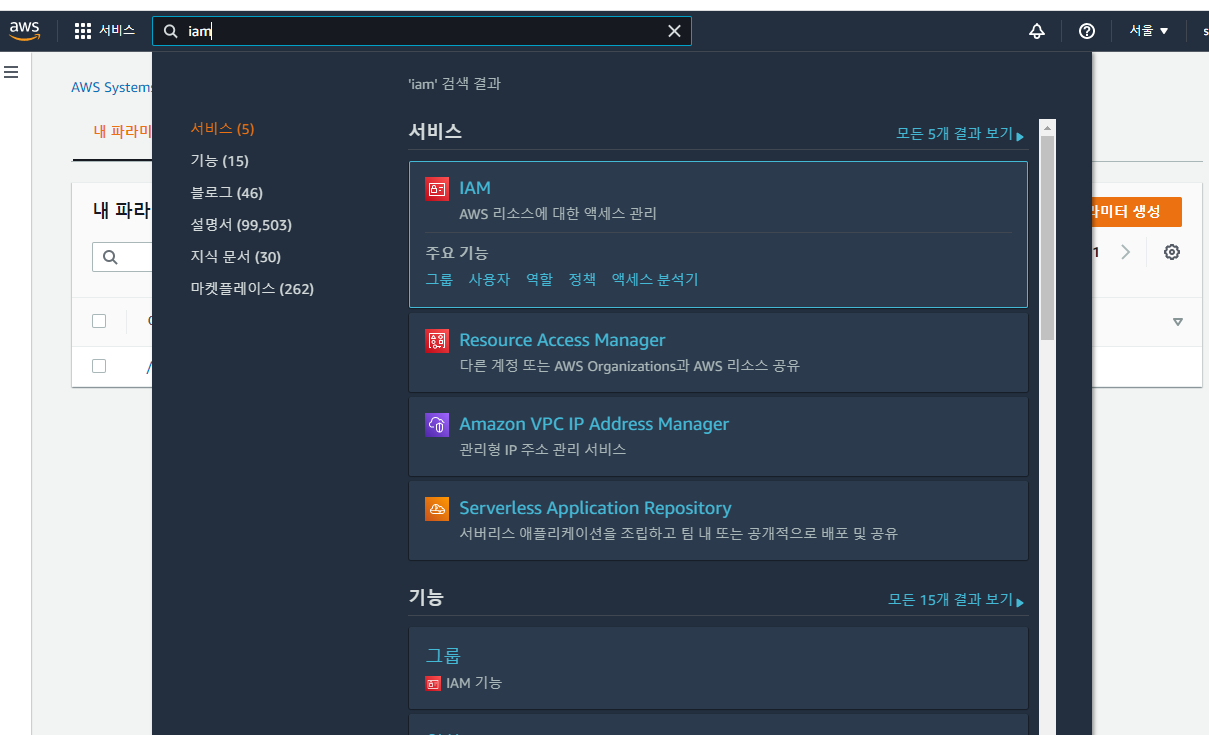Viewport: 1209px width, 735px height.
Task: Click the Amazon VPC IP Address Manager icon
Action: coord(437,424)
